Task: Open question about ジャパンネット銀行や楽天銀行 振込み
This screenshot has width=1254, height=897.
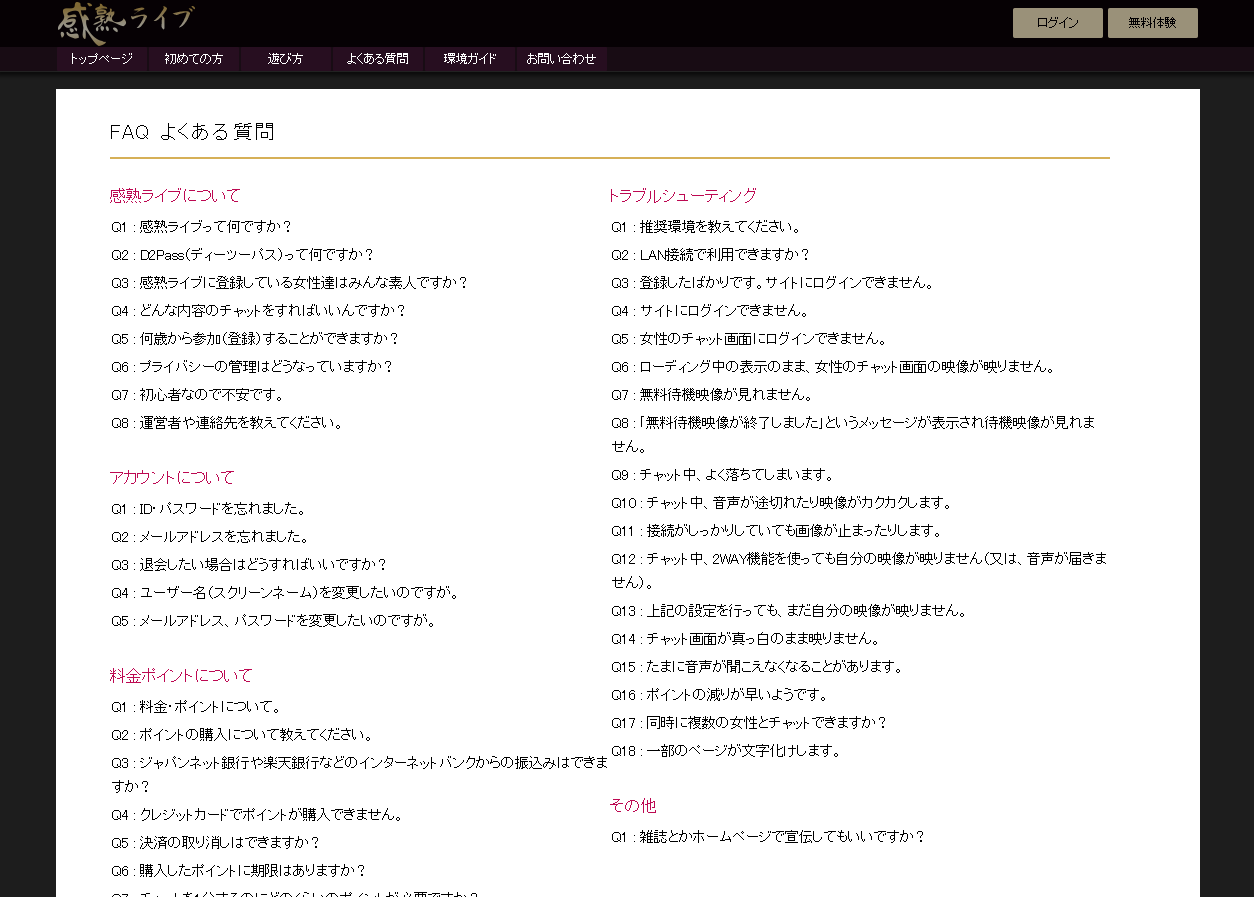Action: pyautogui.click(x=359, y=774)
